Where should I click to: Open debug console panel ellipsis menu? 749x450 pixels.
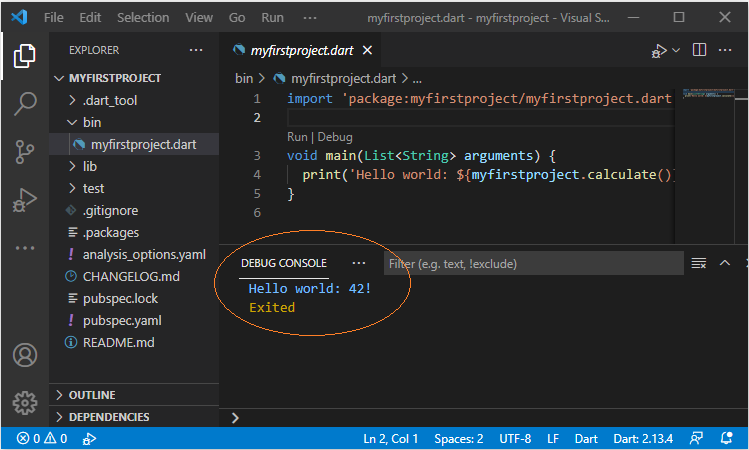click(x=358, y=263)
